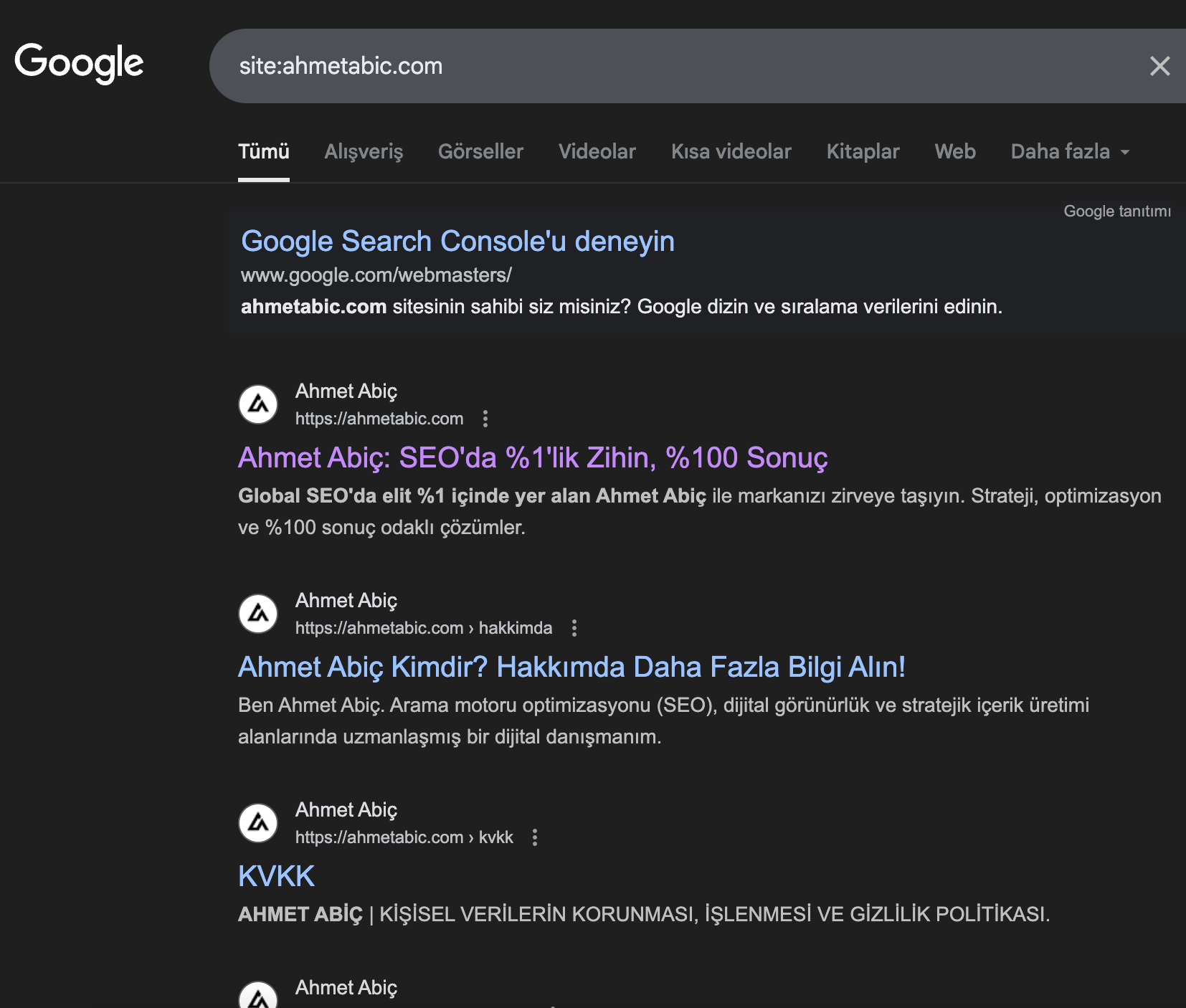The height and width of the screenshot is (1008, 1186).
Task: Click the favicon of the hakkimda result
Action: (x=258, y=614)
